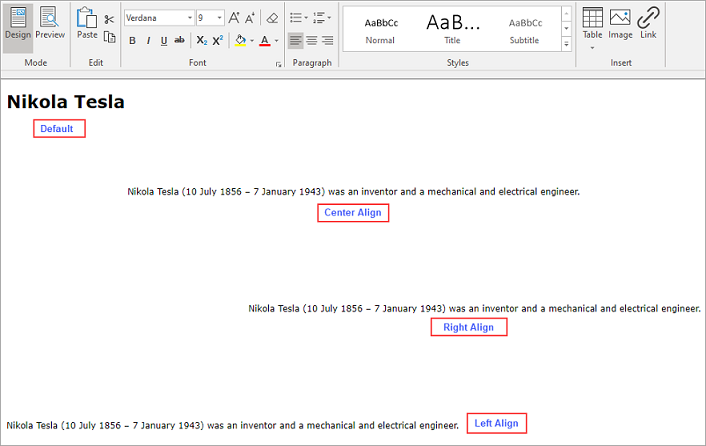The height and width of the screenshot is (446, 706).
Task: Expand the Table insert dropdown
Action: pos(592,46)
